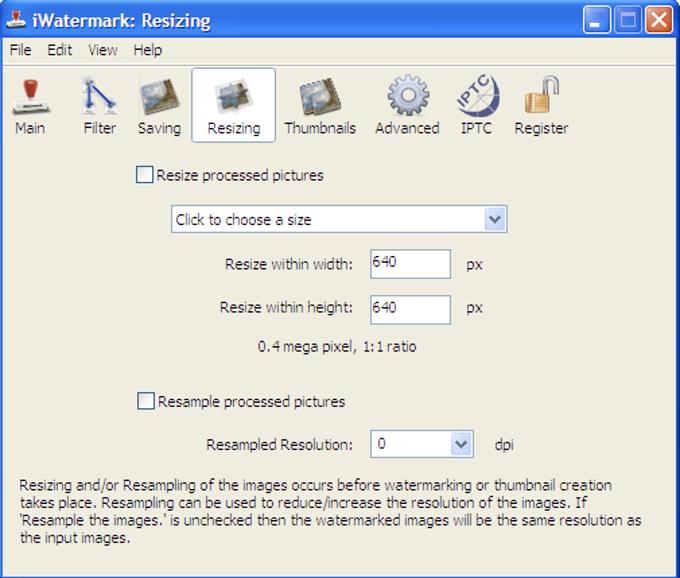Focus the Resize within height field

click(x=410, y=310)
